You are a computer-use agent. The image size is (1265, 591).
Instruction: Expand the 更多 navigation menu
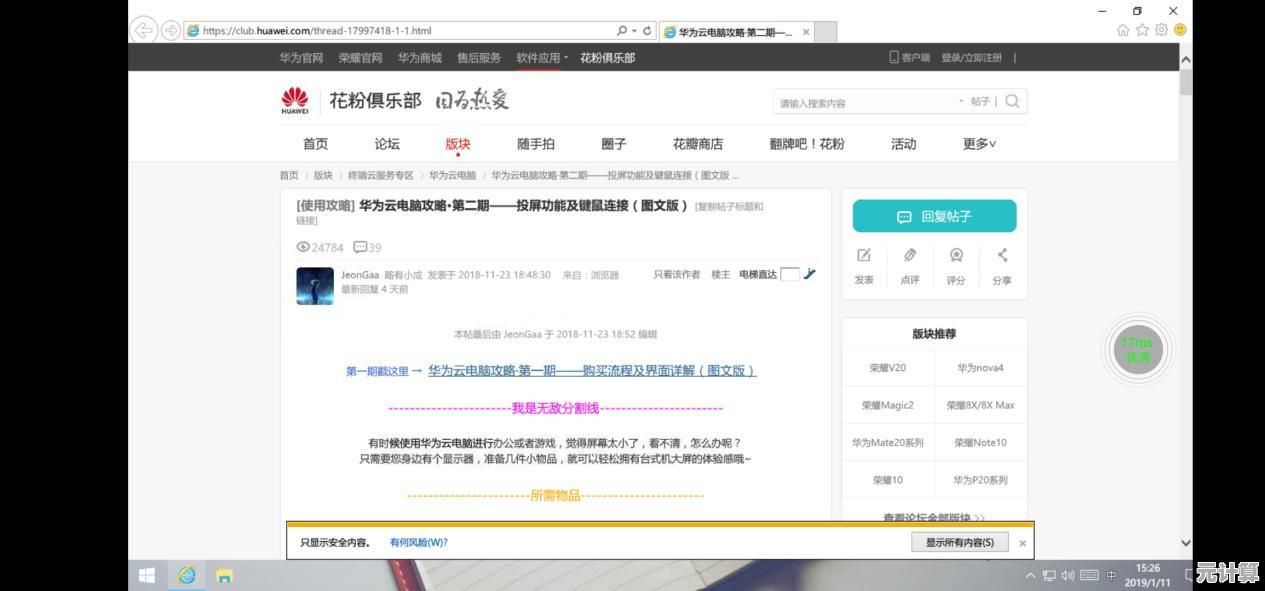click(x=979, y=144)
